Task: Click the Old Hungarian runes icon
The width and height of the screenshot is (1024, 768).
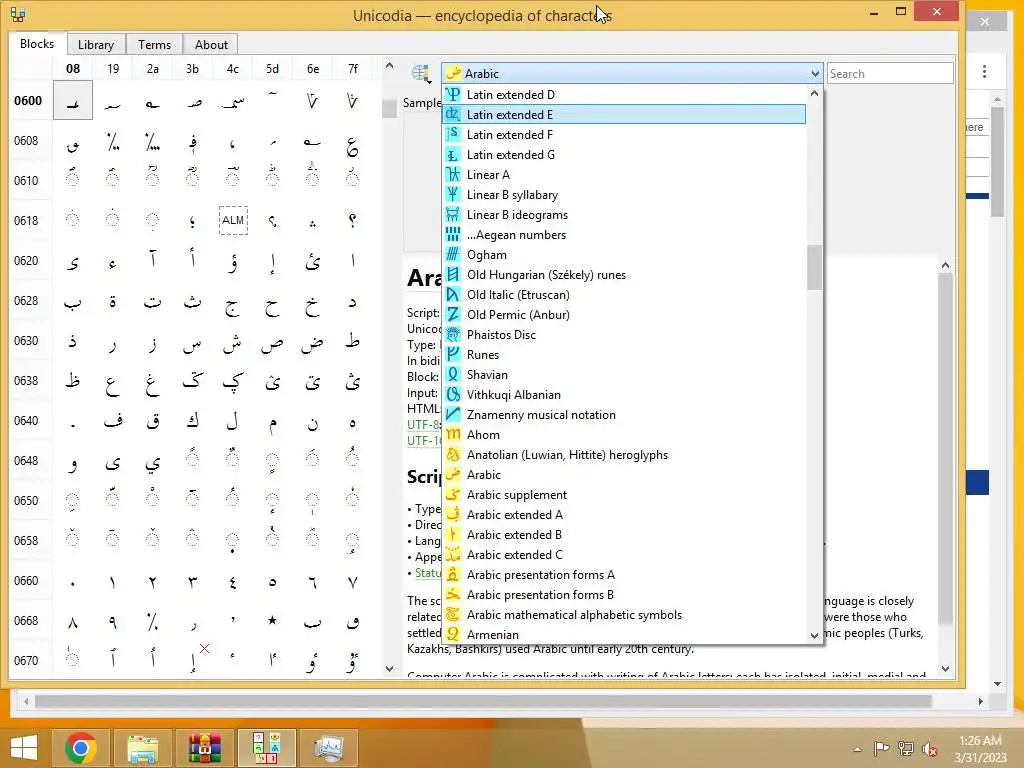Action: coord(453,275)
